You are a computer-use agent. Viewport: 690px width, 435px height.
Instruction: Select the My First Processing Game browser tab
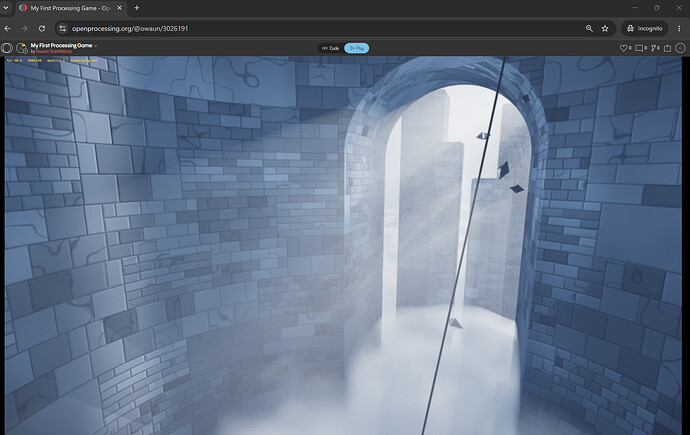[x=70, y=8]
